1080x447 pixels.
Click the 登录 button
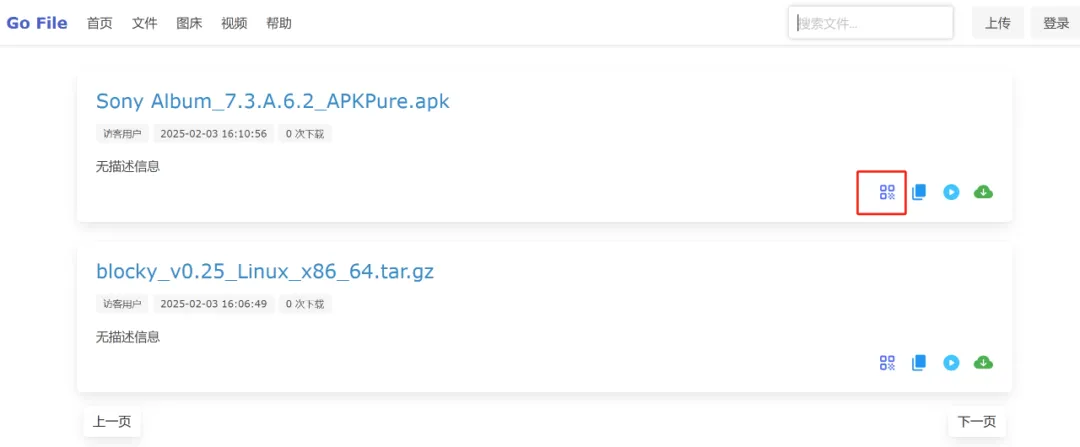click(x=1056, y=23)
